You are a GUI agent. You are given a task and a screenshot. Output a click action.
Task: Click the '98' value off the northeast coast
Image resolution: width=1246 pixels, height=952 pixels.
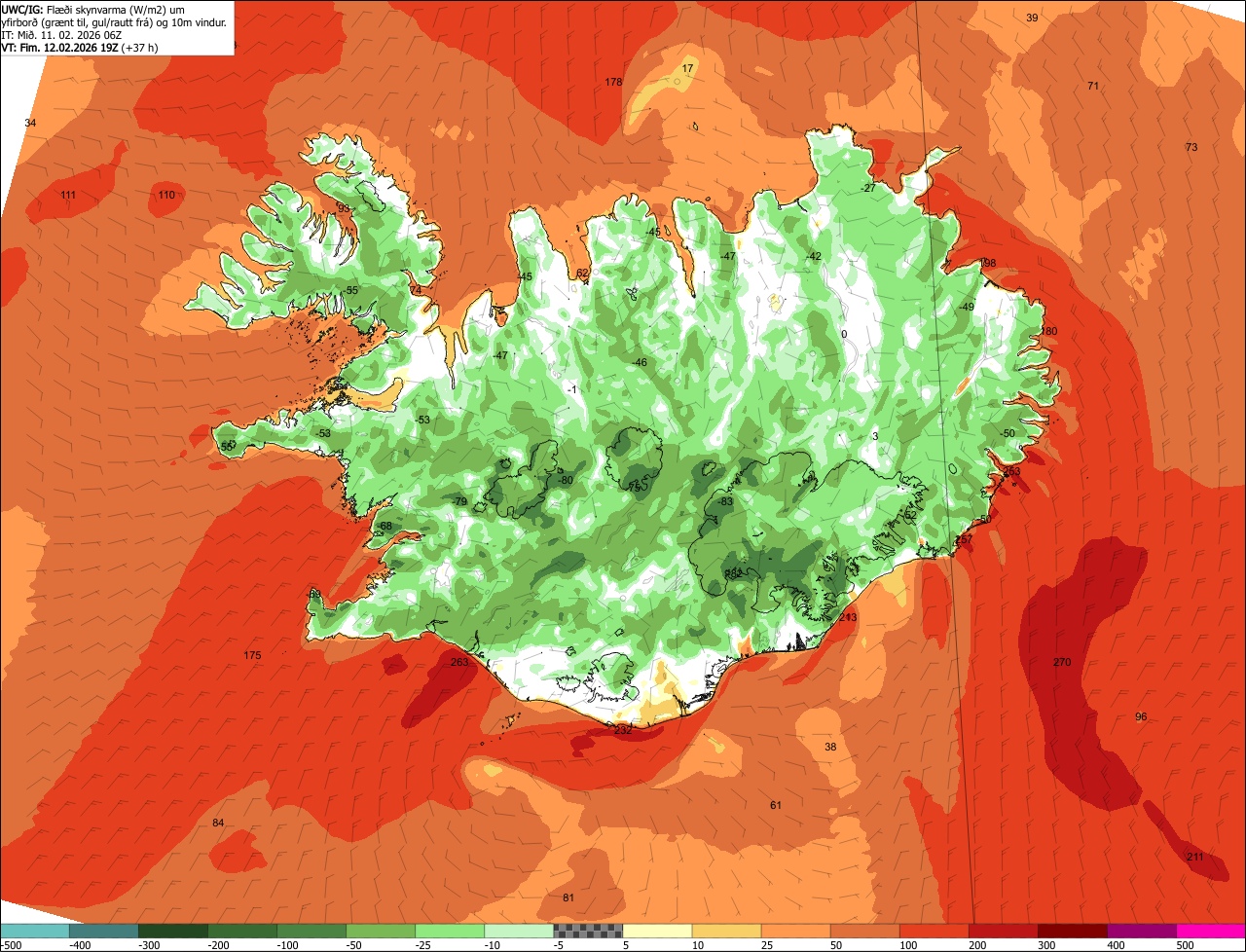989,263
